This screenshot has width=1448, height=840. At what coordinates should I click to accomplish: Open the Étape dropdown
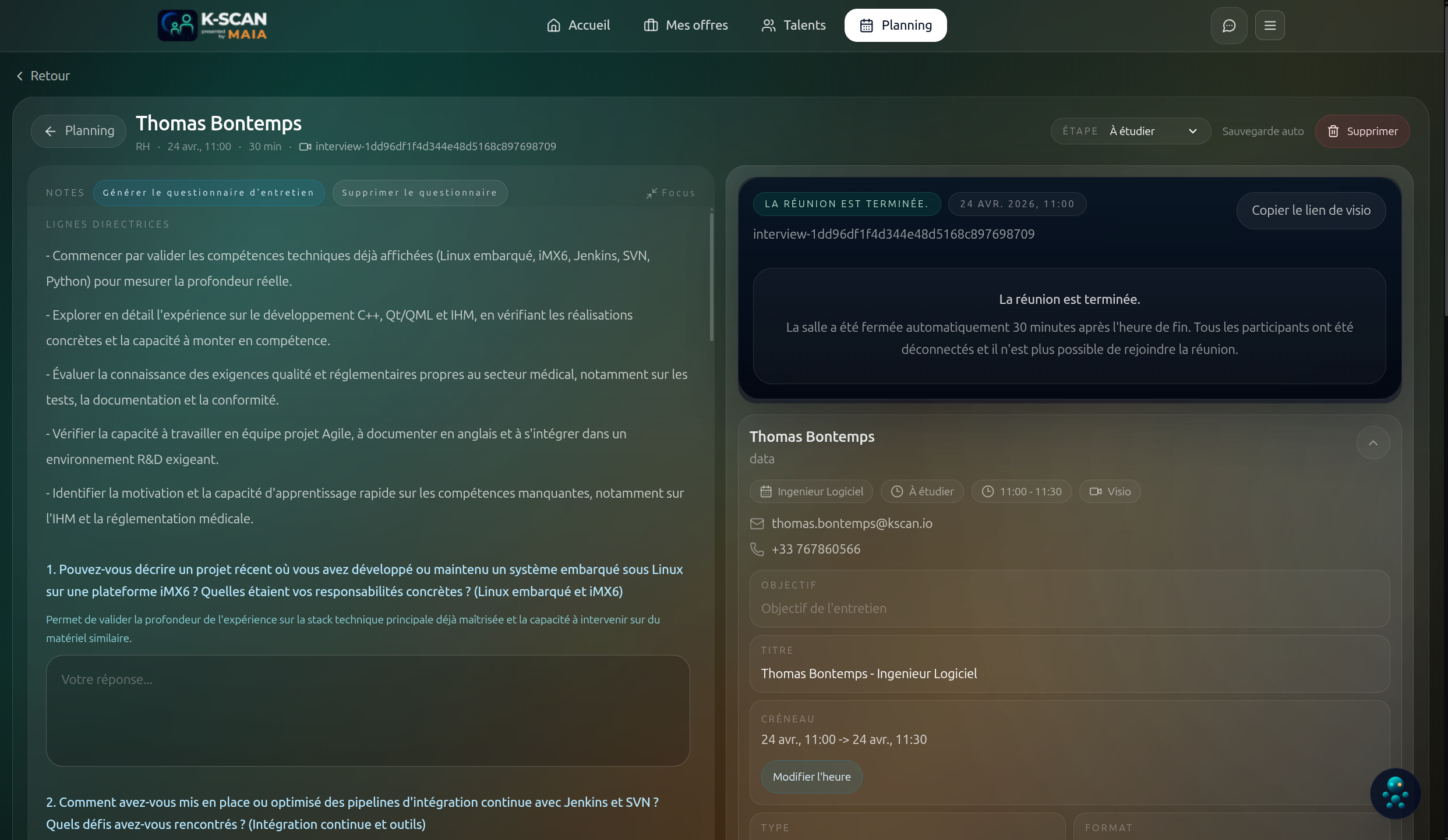point(1130,132)
